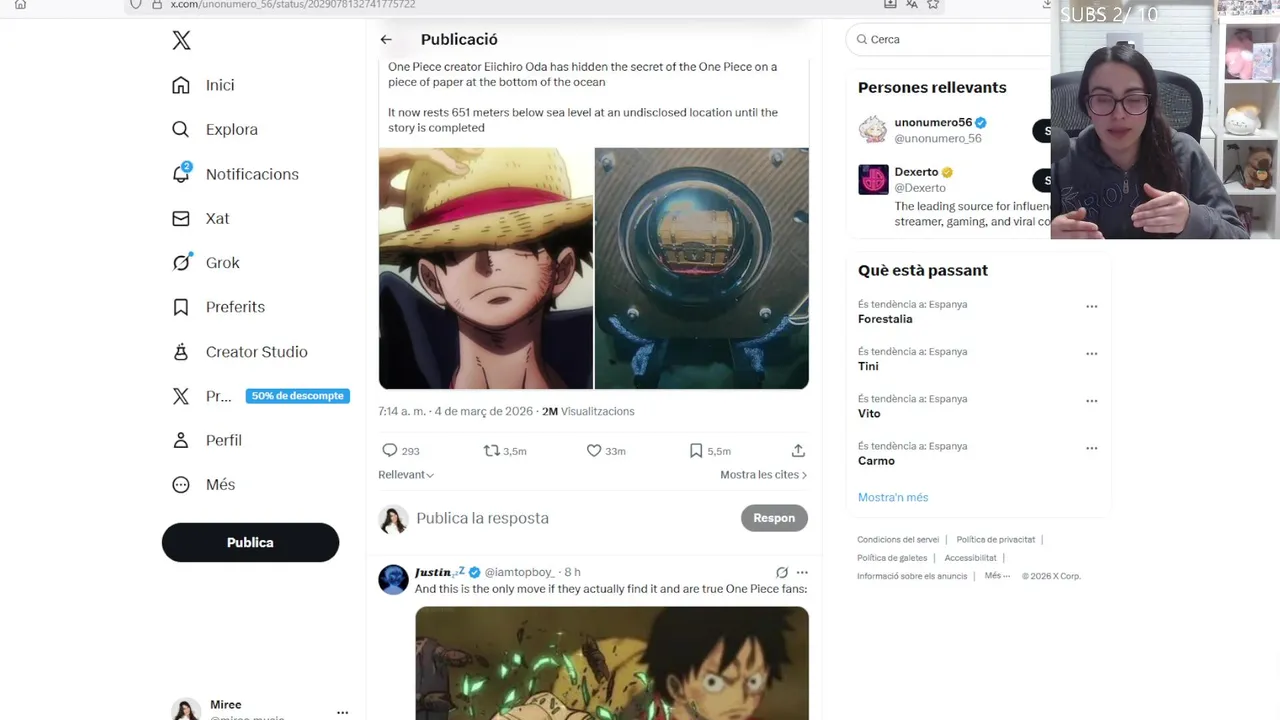Screen dimensions: 1280x720
Task: Share the post using share icon
Action: click(798, 451)
